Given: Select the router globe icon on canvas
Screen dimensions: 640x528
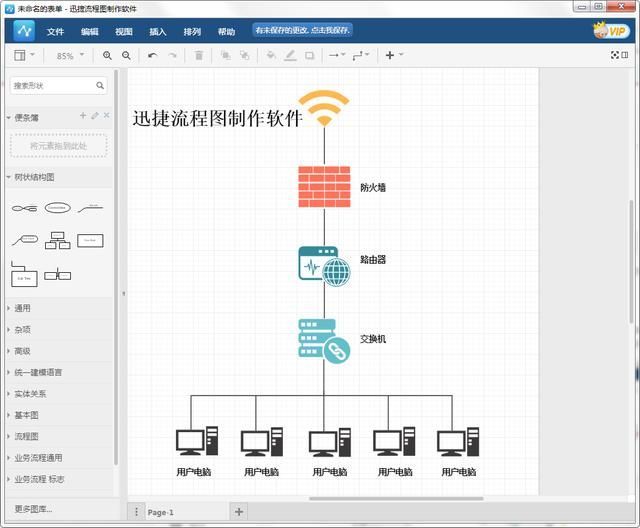Looking at the screenshot, I should (x=324, y=266).
